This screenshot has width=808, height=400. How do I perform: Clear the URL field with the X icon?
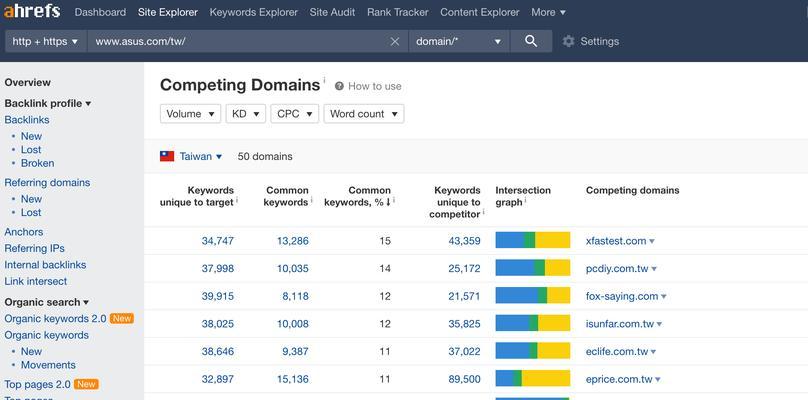(395, 42)
